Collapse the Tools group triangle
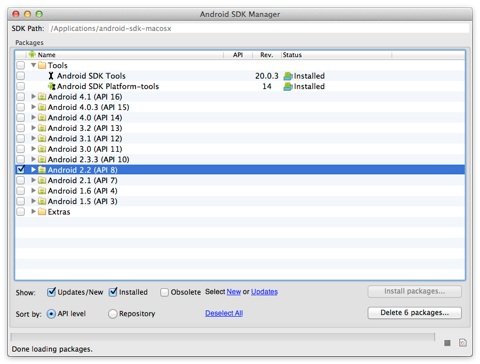480x364 pixels. tap(33, 65)
